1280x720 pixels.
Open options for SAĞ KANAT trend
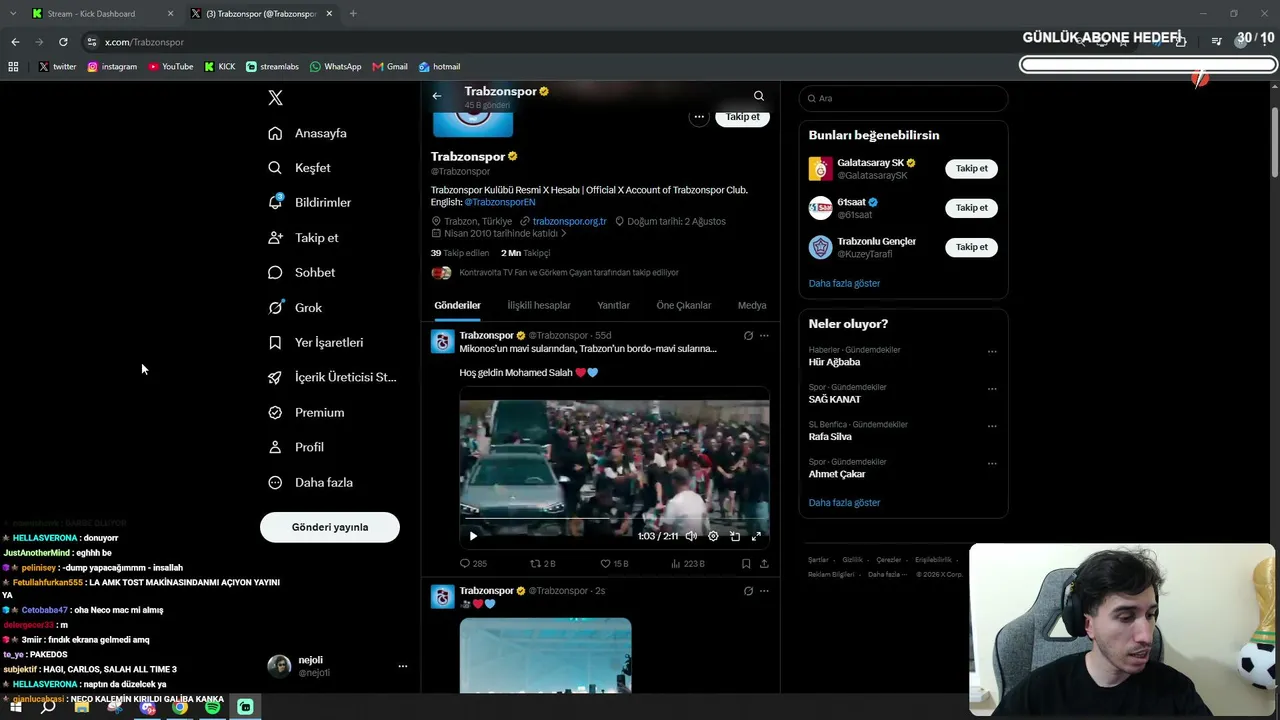point(992,389)
